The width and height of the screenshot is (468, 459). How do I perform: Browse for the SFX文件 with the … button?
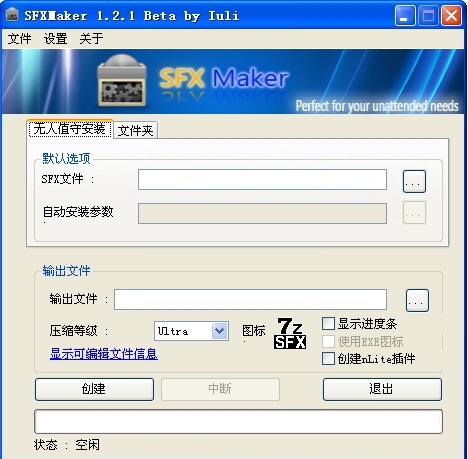click(x=414, y=181)
